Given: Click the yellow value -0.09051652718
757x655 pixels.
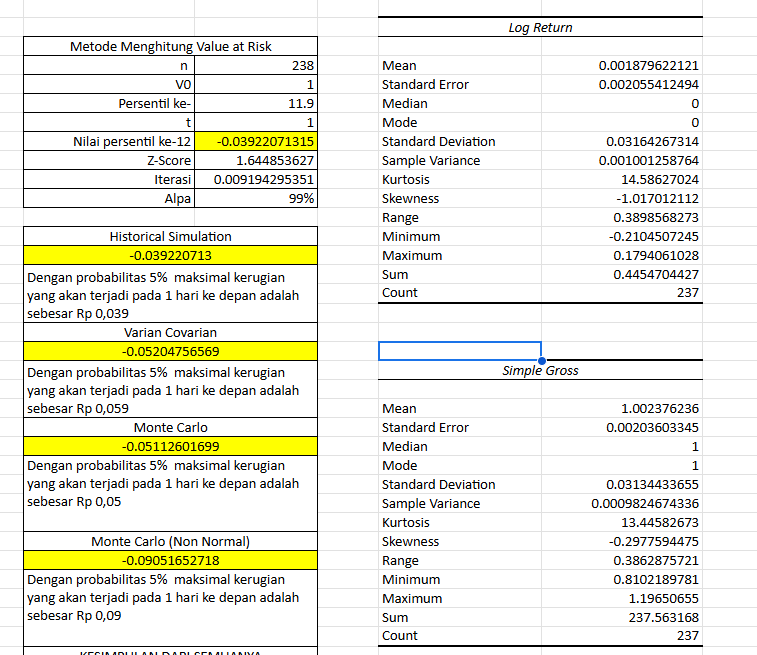Looking at the screenshot, I should coord(170,560).
